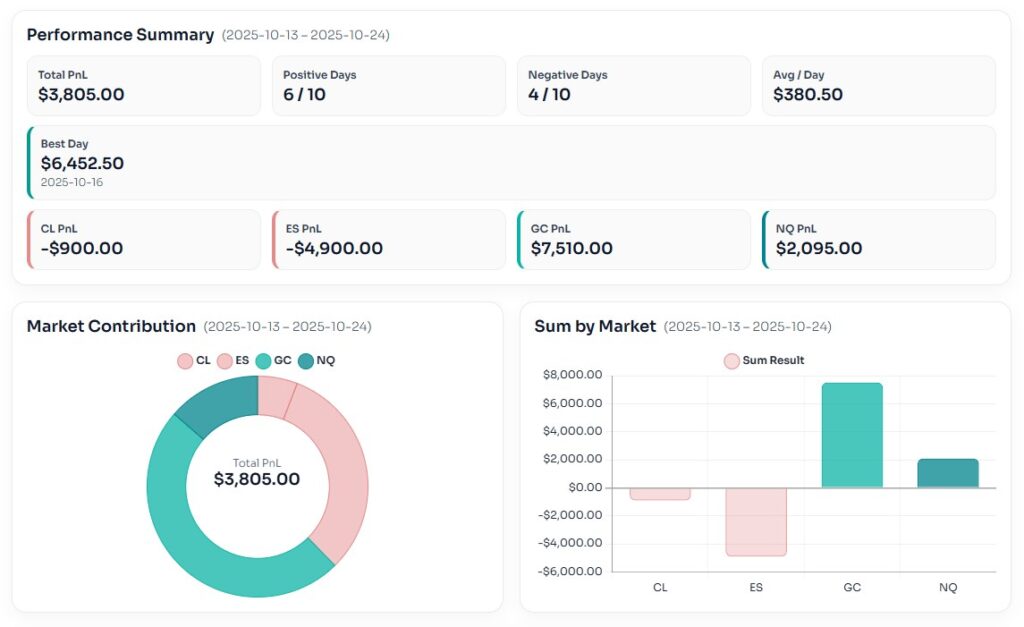
Task: Toggle the Sum Result legend item
Action: click(x=764, y=361)
